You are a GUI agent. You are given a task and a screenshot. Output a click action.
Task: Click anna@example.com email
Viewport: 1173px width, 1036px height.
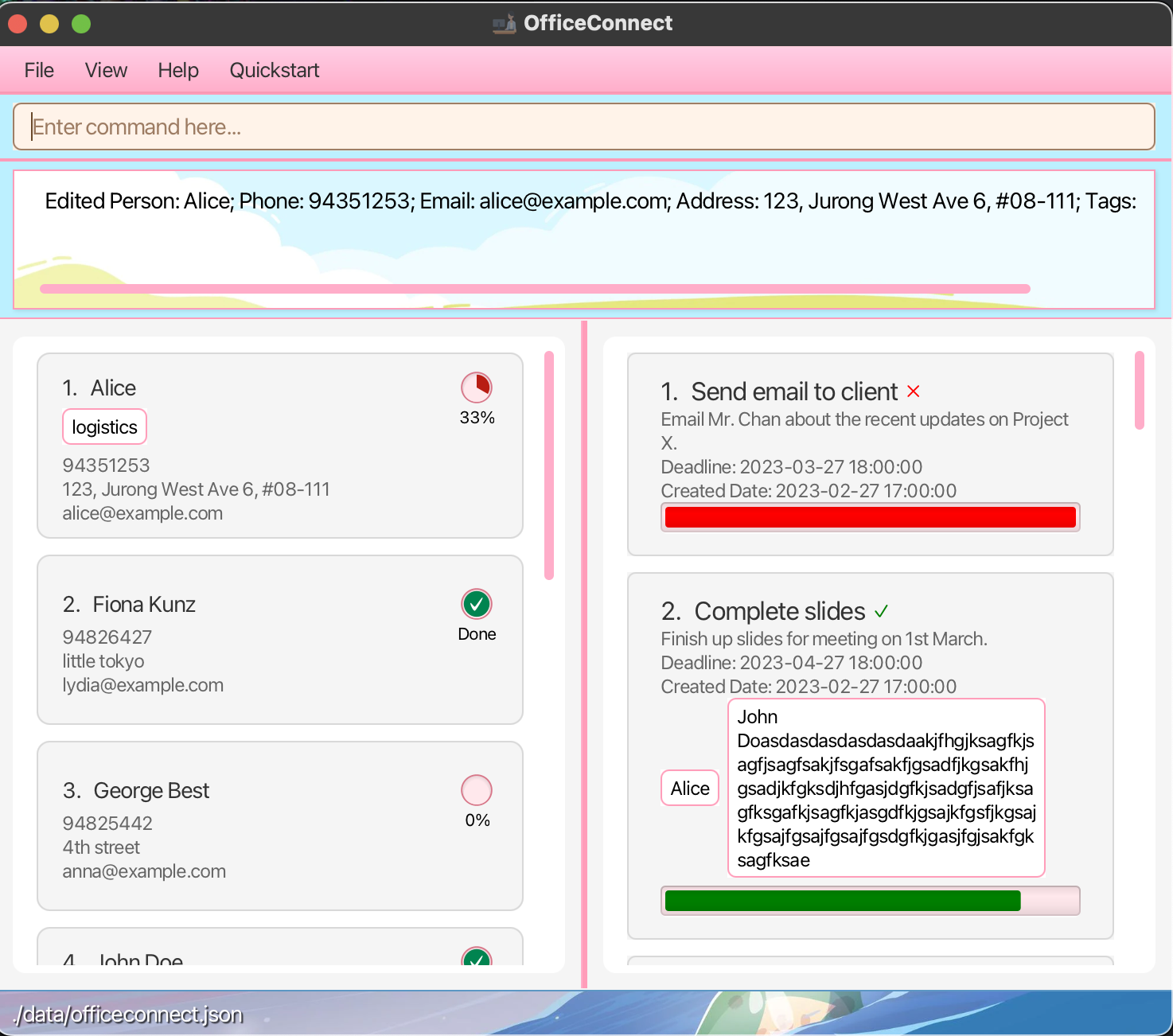(144, 871)
